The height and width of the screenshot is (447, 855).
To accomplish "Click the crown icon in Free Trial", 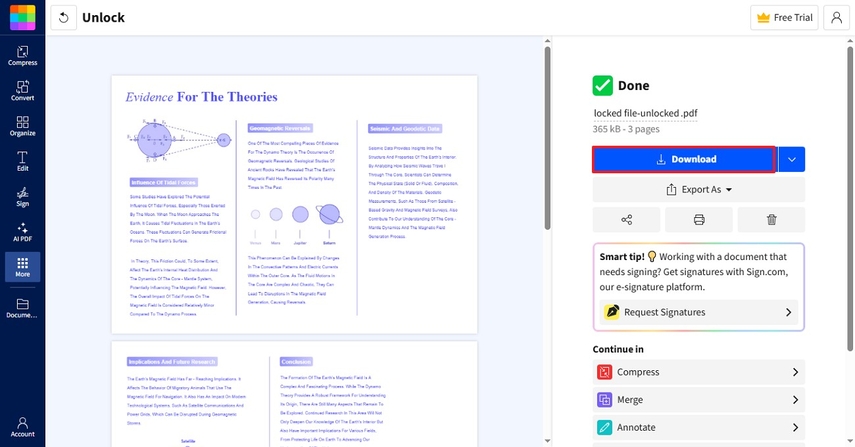I will click(x=763, y=17).
